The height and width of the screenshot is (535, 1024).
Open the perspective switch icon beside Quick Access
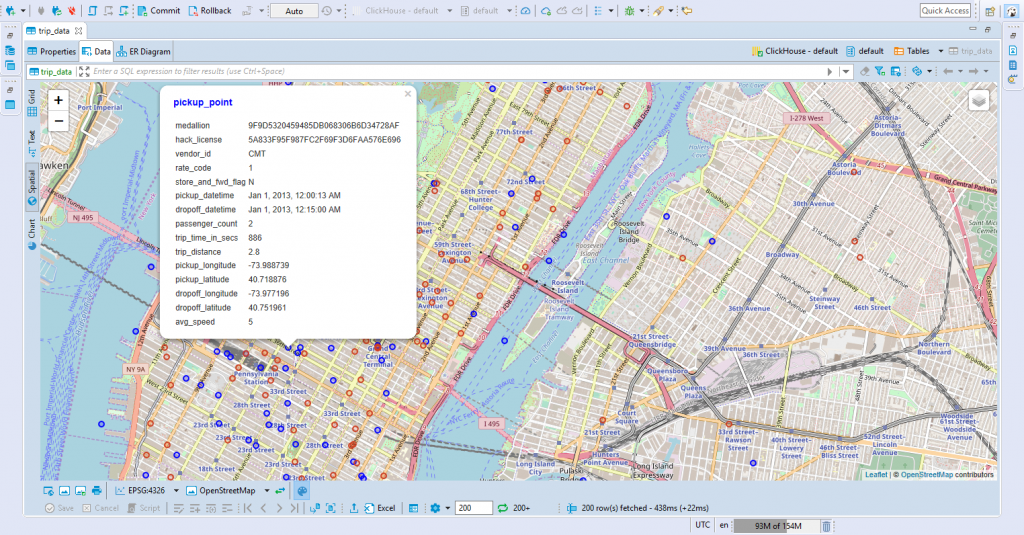pos(991,11)
